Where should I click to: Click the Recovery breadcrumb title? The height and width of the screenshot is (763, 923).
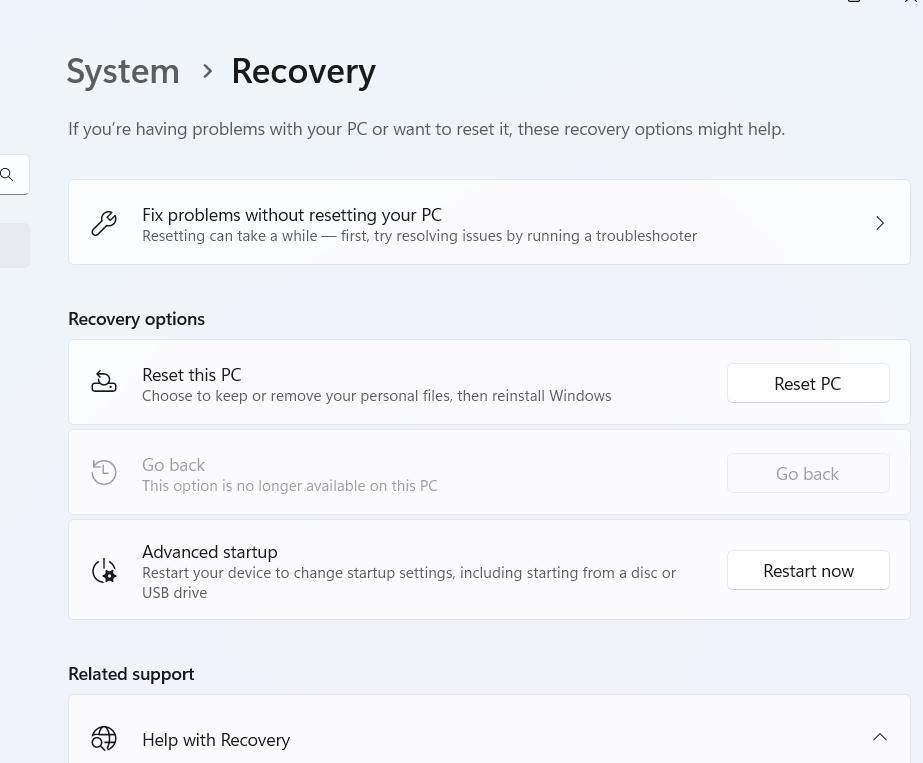(x=303, y=72)
